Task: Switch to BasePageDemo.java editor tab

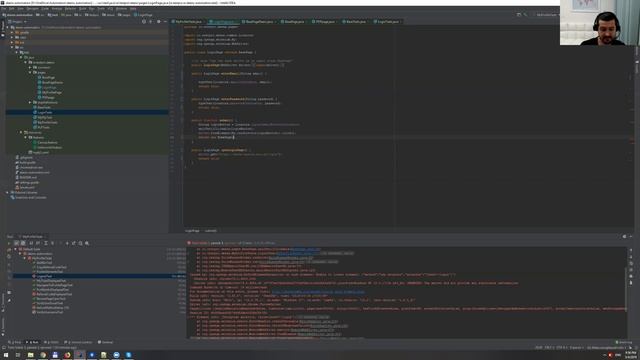Action: pyautogui.click(x=259, y=22)
